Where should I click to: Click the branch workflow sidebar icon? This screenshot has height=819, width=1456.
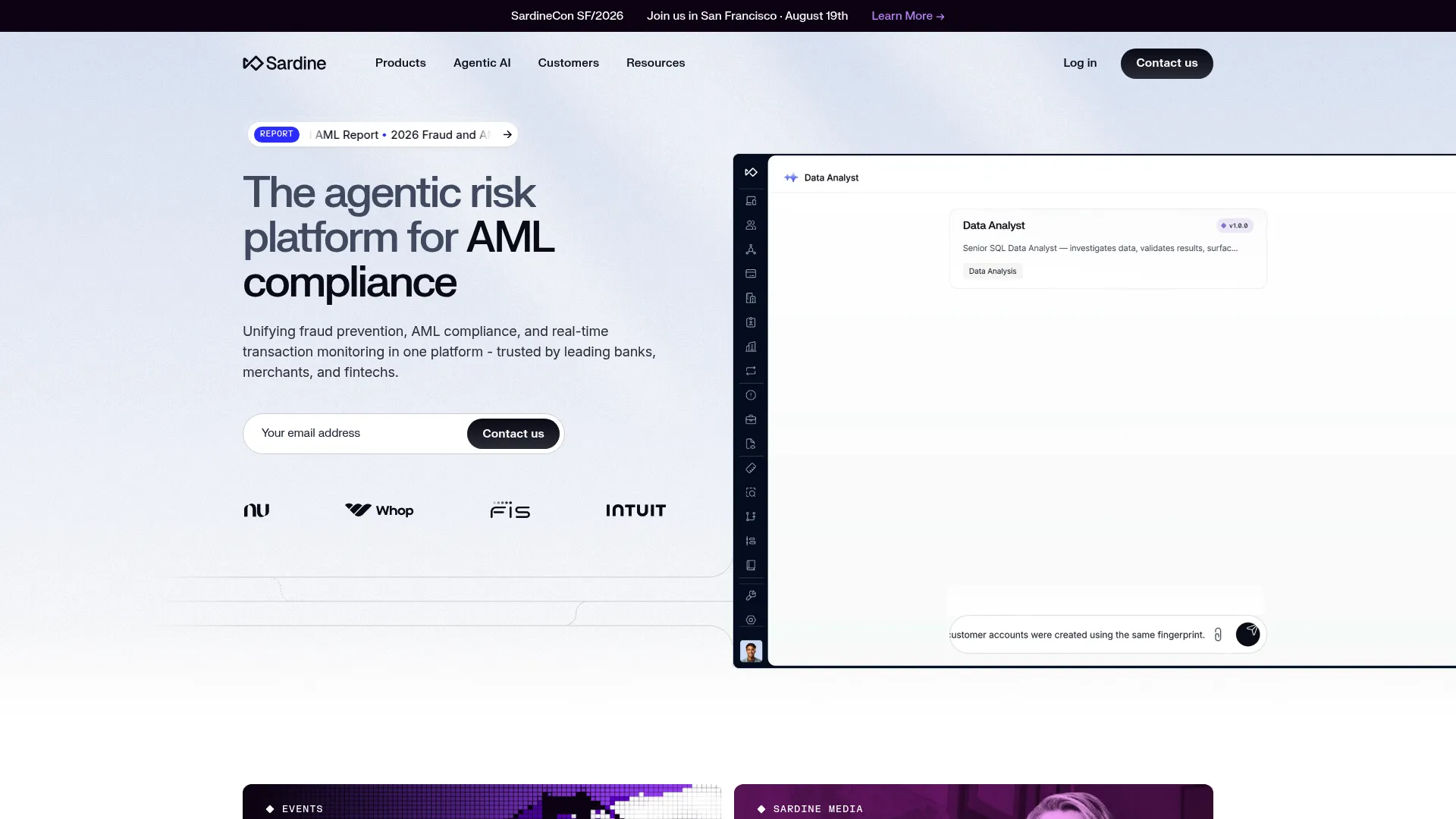coord(751,516)
